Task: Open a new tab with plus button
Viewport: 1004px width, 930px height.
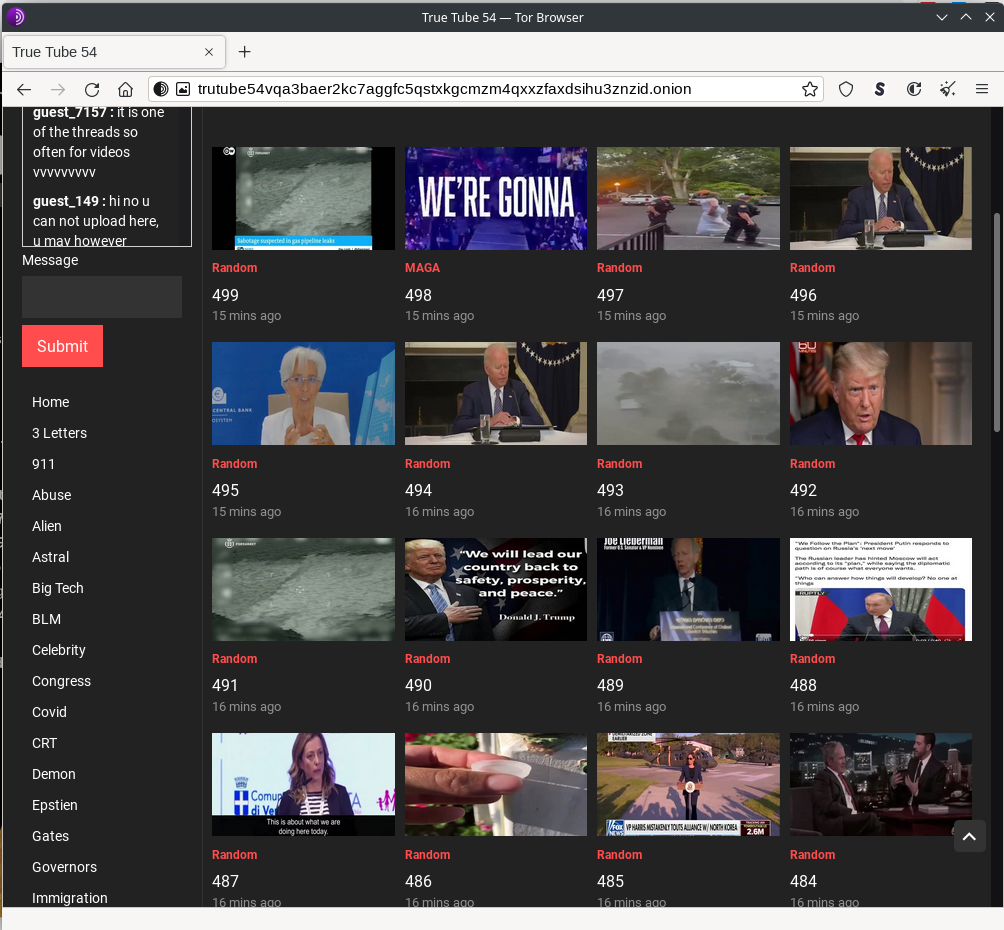Action: [x=245, y=52]
